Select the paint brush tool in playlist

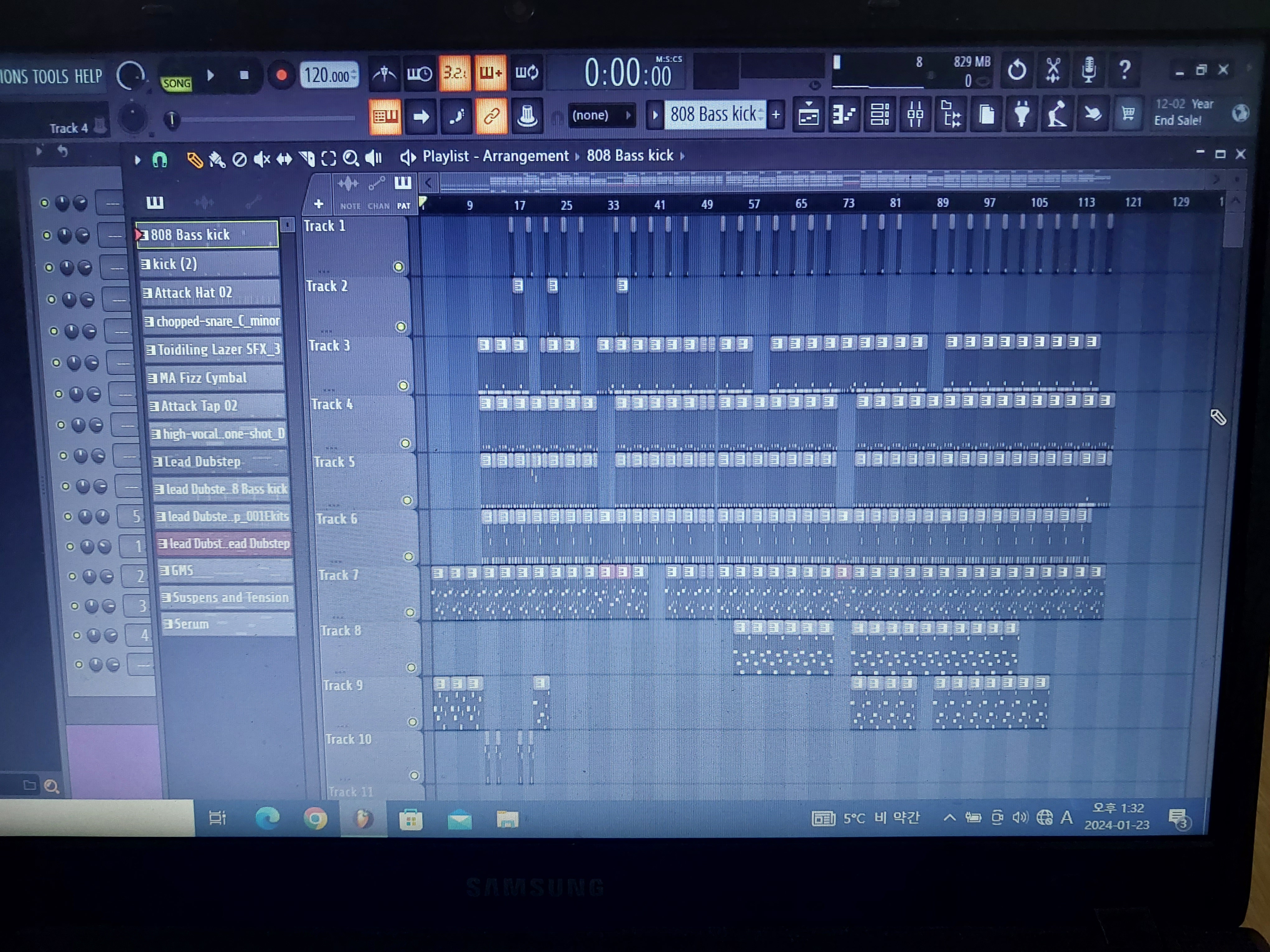click(217, 160)
